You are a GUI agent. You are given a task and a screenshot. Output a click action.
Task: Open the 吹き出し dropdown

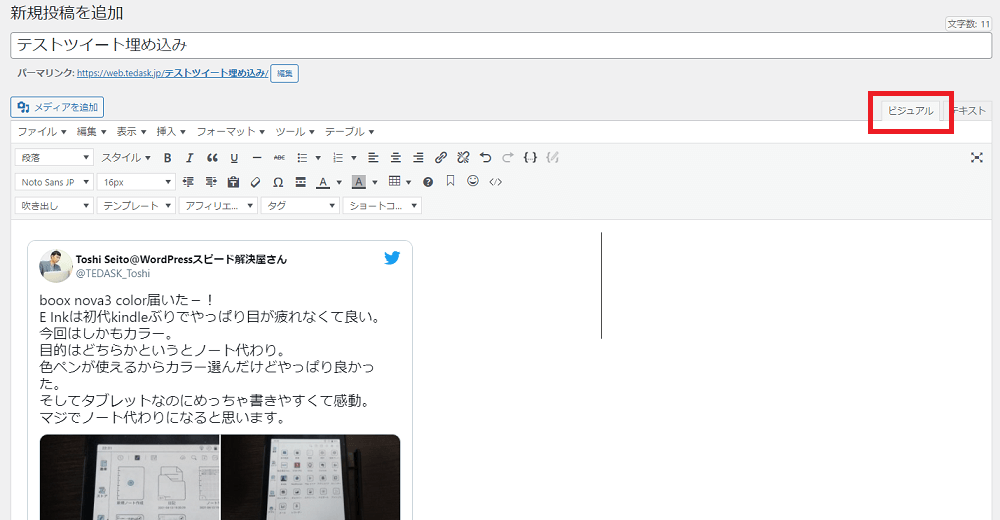[54, 205]
